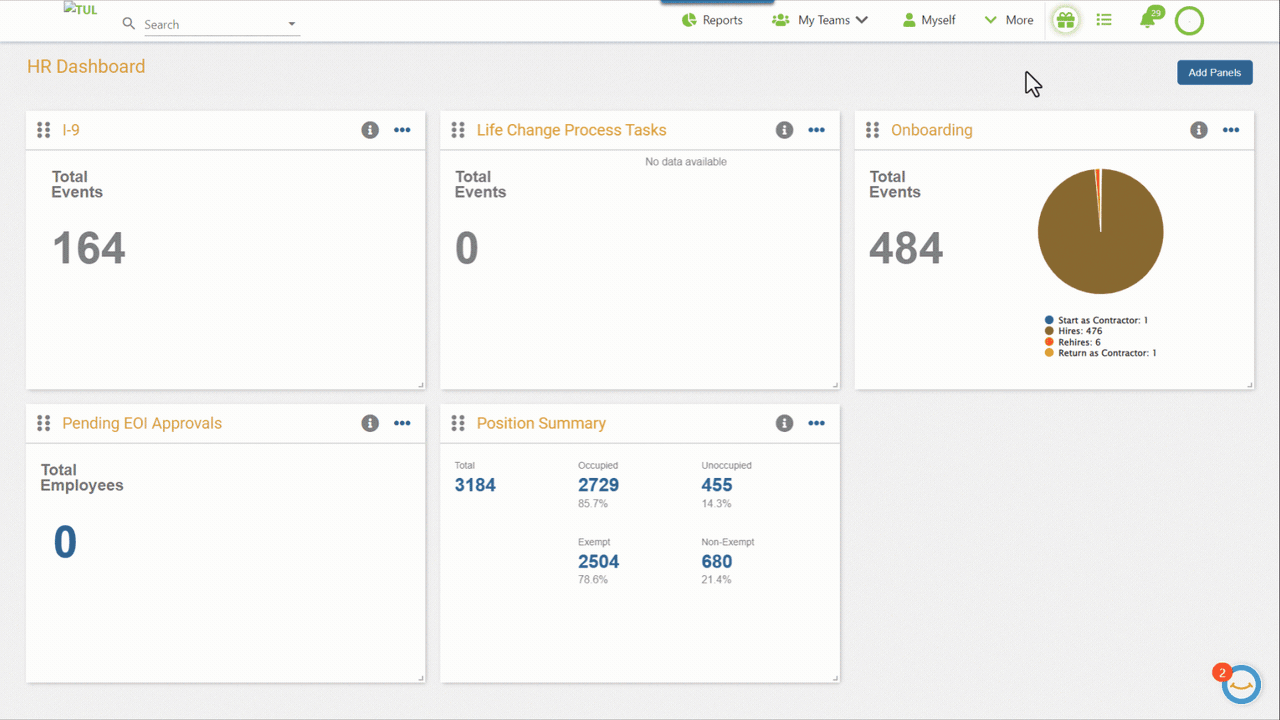1280x720 pixels.
Task: Click the Add Panels button
Action: (1215, 72)
